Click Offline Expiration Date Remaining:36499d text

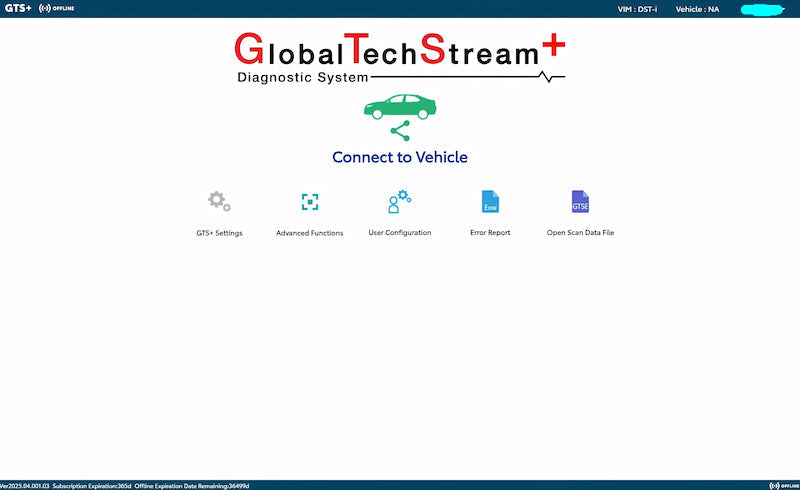click(192, 486)
